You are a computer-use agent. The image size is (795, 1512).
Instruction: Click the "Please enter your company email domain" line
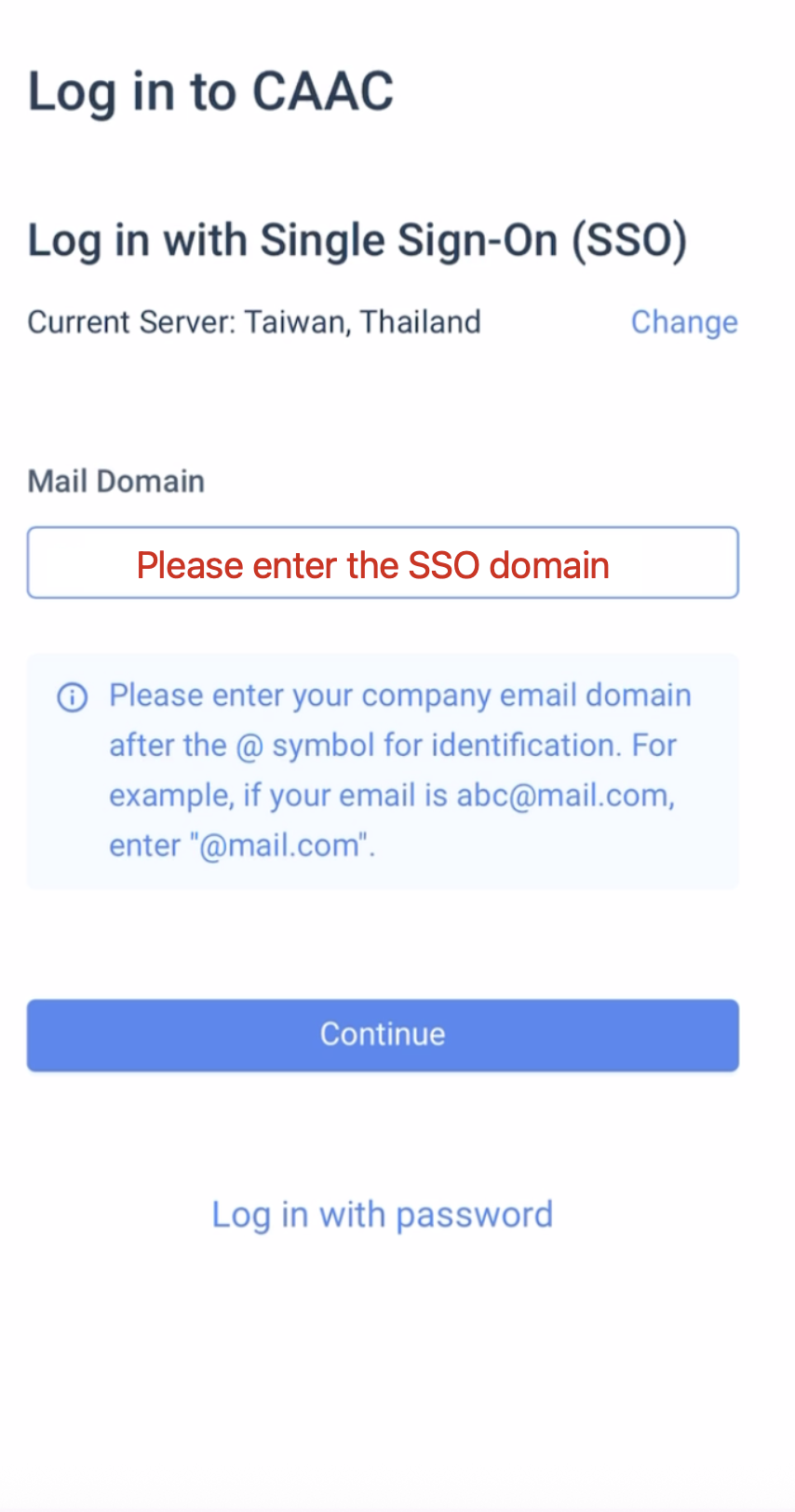(x=400, y=695)
